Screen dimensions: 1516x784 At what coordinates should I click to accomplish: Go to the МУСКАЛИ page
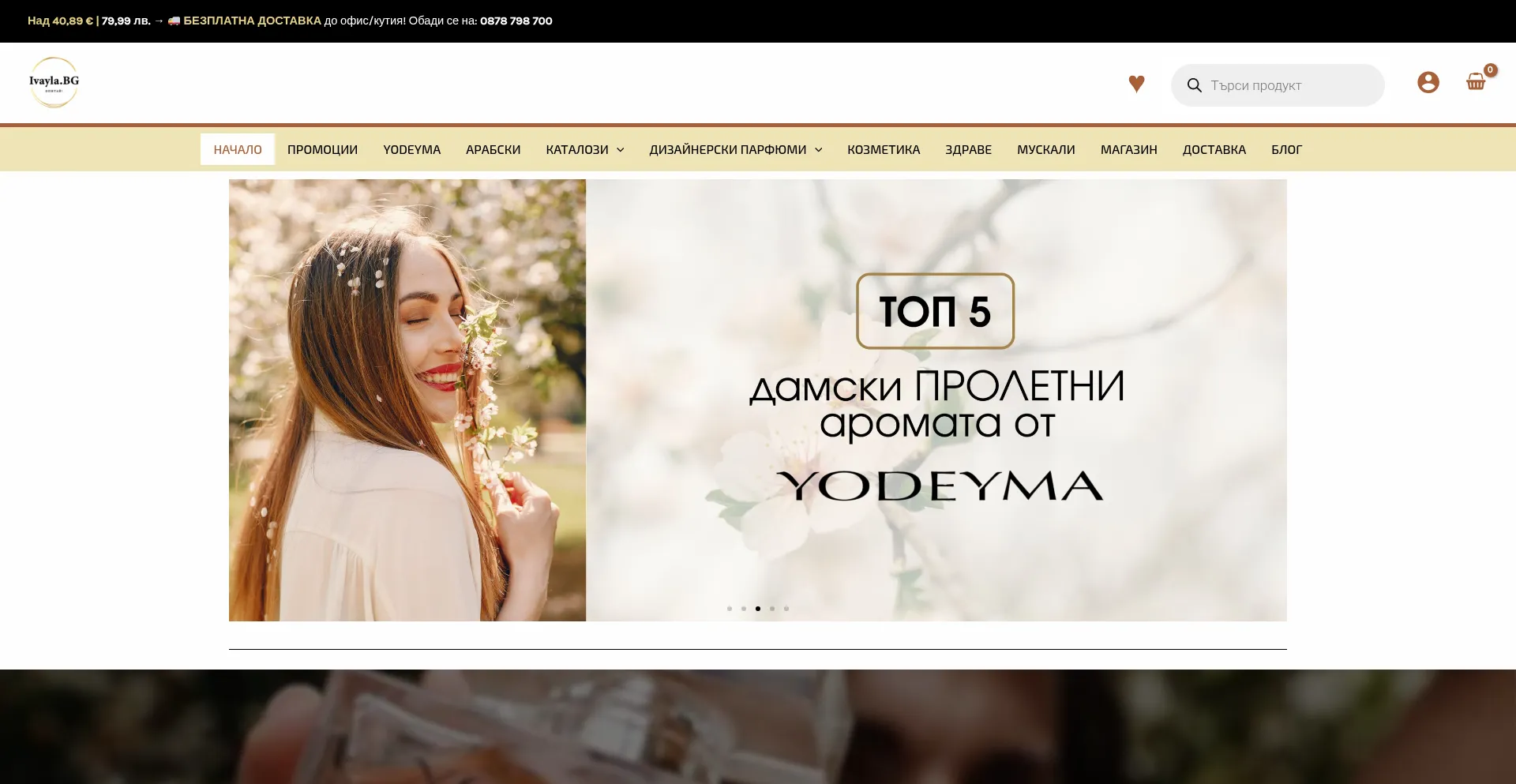click(1045, 149)
